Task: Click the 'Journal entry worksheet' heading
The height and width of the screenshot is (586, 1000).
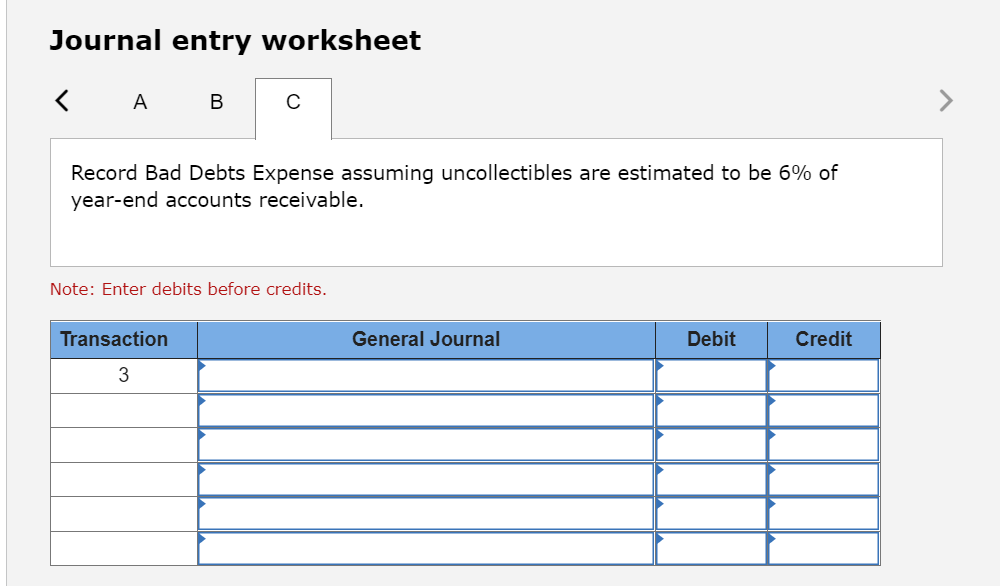Action: (235, 40)
